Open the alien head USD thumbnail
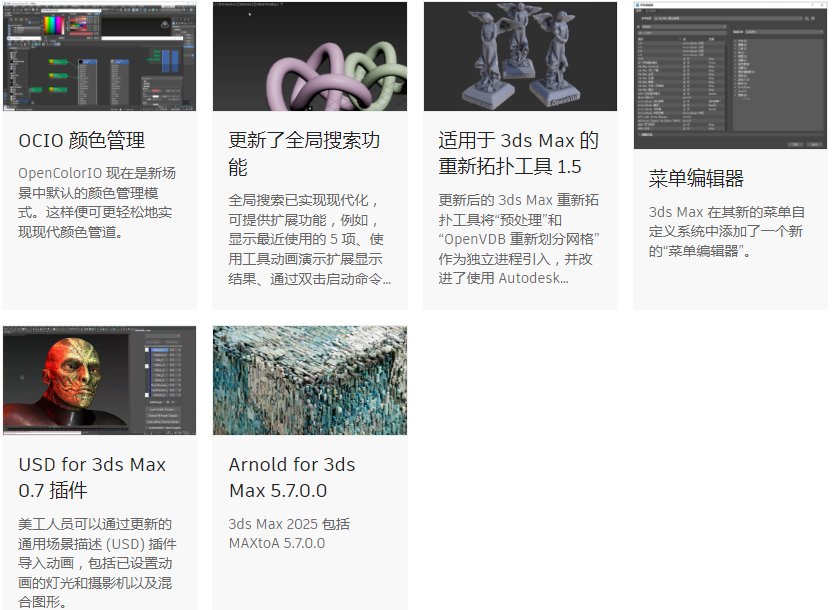839x610 pixels. coord(100,380)
